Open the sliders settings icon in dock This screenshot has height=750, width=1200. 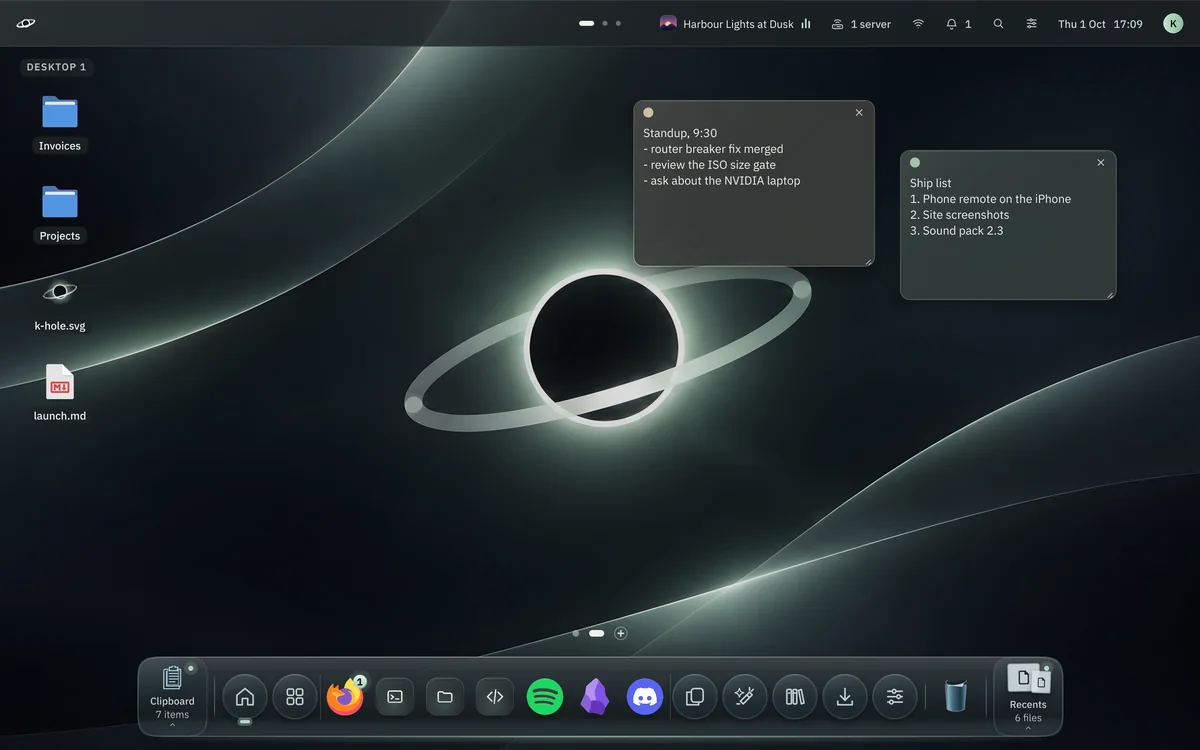tap(895, 697)
